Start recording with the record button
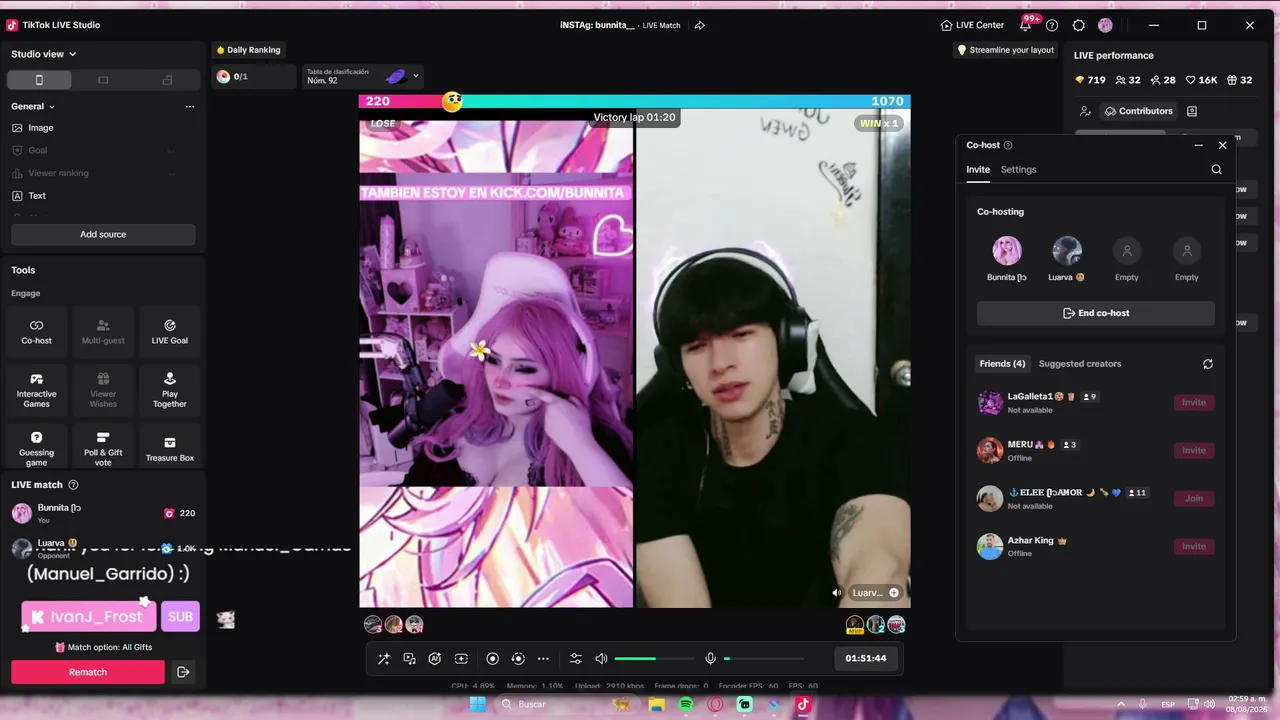The image size is (1280, 720). tap(492, 659)
